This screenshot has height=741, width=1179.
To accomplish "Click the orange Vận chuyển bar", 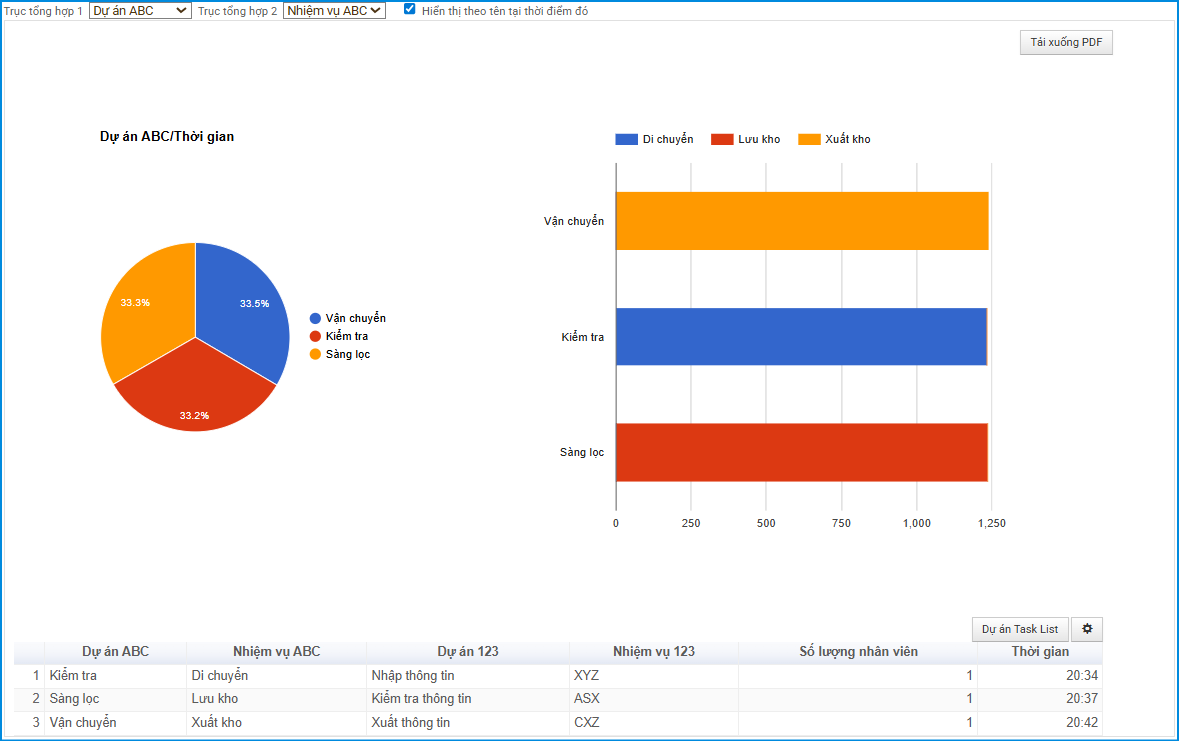I will pyautogui.click(x=801, y=221).
